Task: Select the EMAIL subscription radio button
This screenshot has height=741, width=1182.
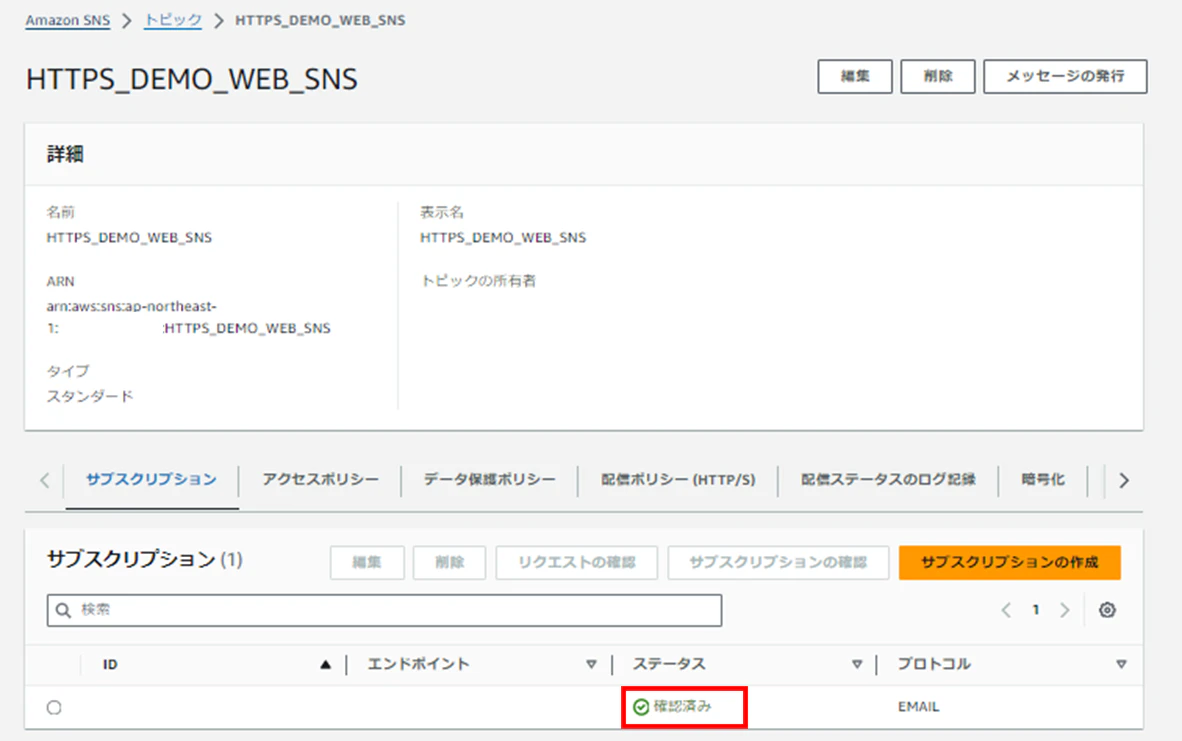Action: [54, 707]
